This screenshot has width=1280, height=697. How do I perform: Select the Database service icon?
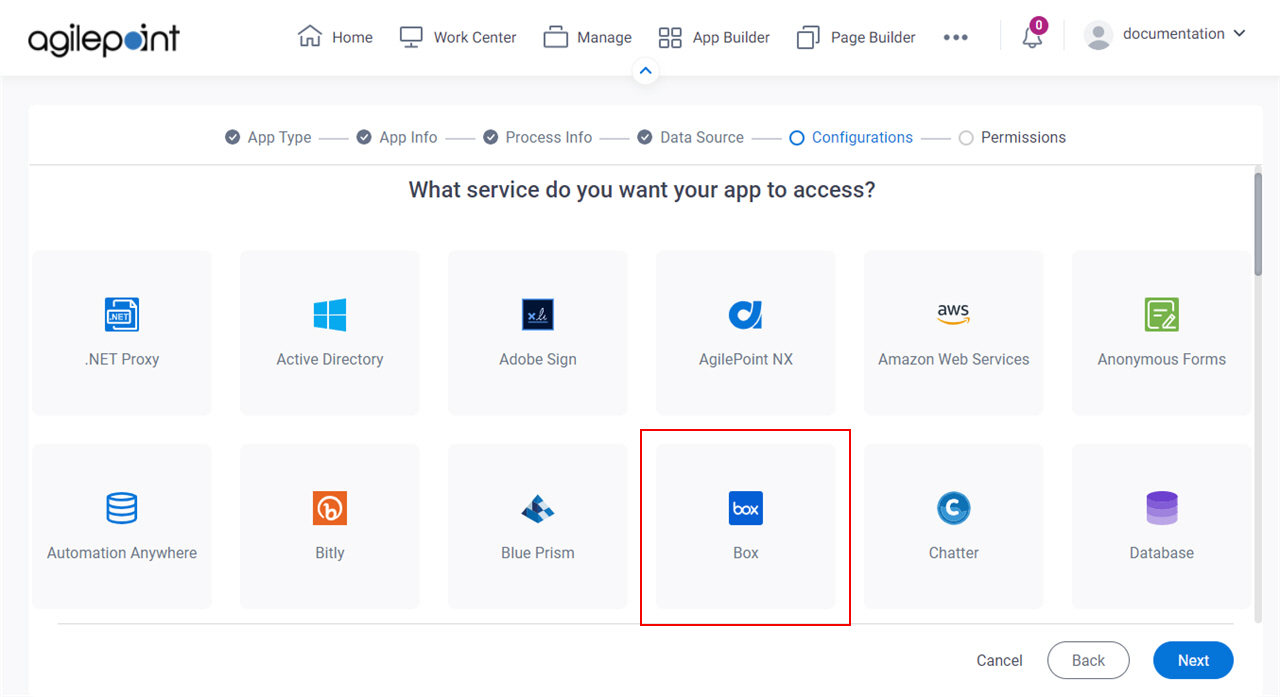(x=1162, y=508)
